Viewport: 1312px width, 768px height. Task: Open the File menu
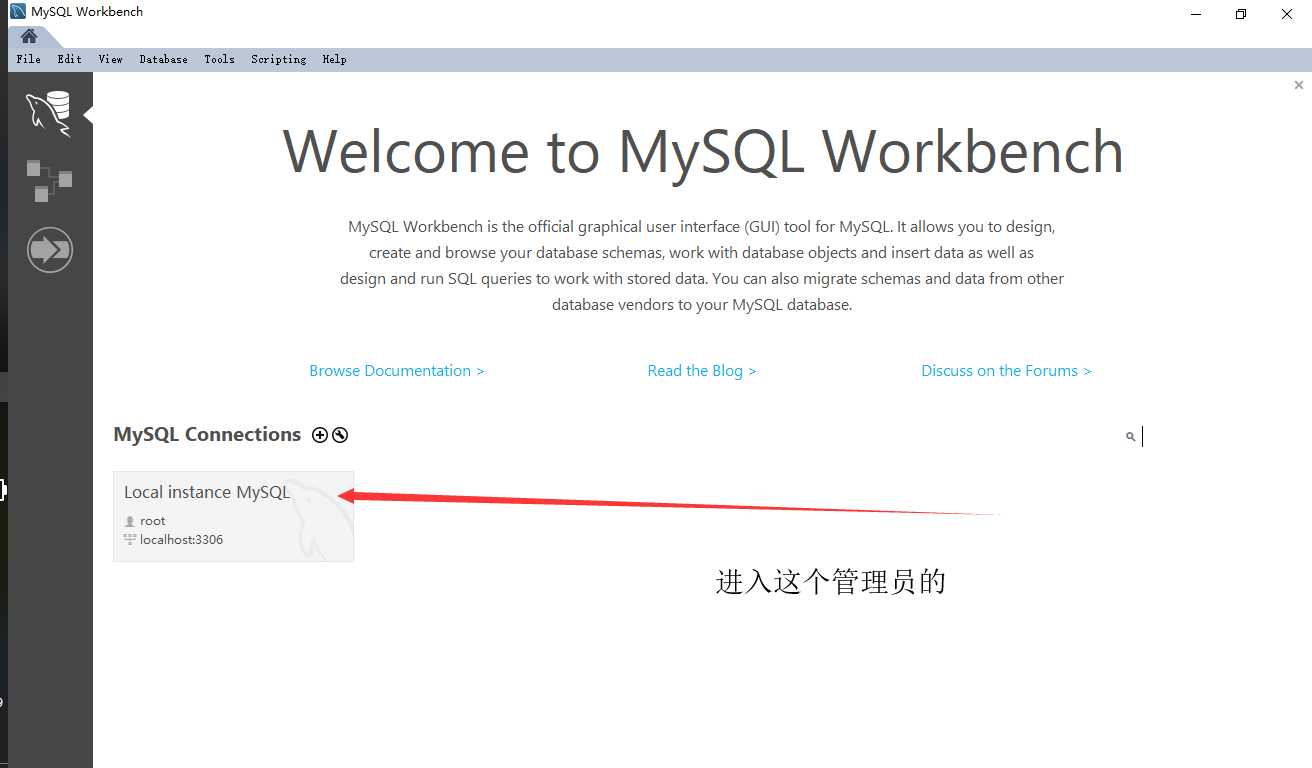(x=29, y=59)
